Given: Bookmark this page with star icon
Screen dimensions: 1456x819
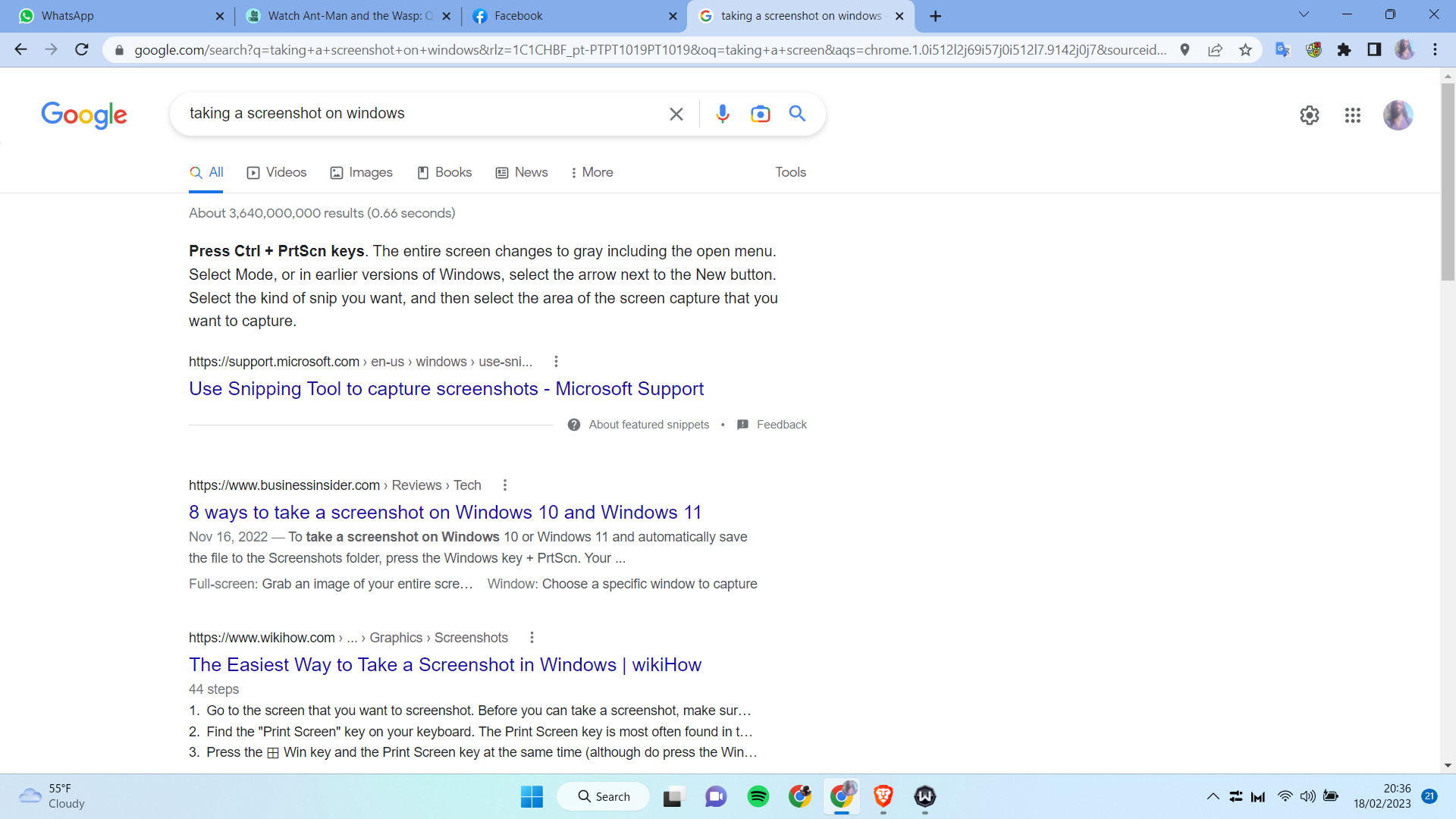Looking at the screenshot, I should (x=1245, y=50).
